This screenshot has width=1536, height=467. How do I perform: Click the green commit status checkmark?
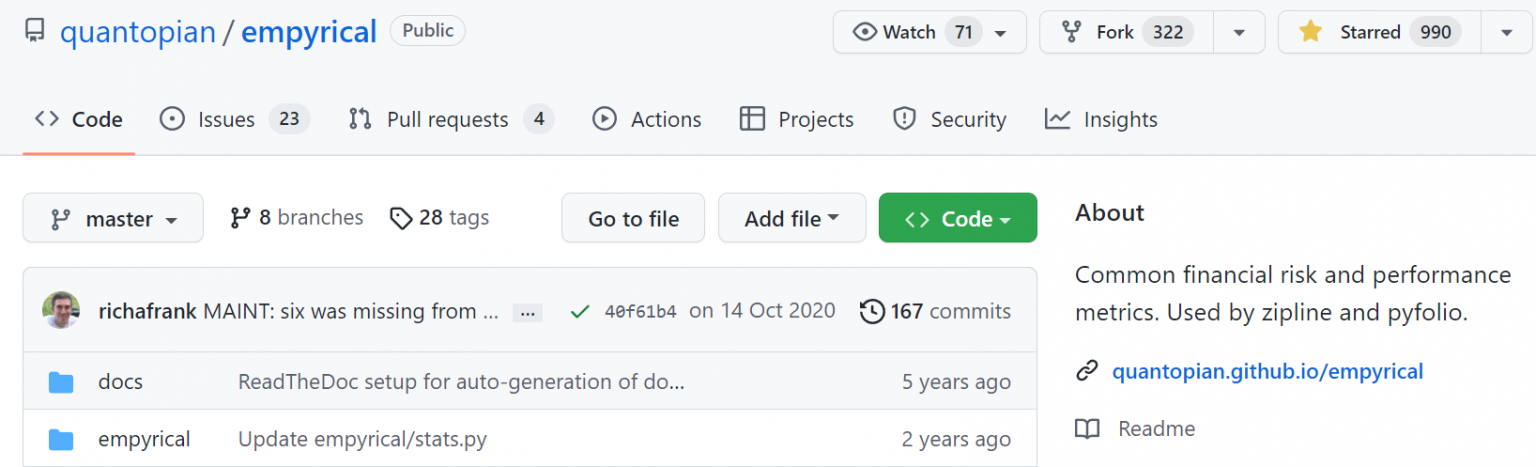(x=579, y=311)
